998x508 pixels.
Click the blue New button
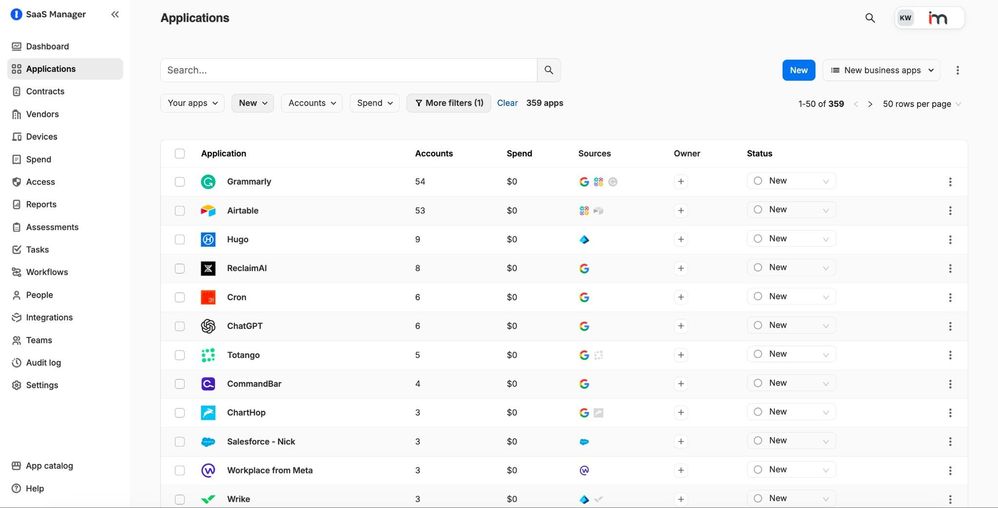798,70
